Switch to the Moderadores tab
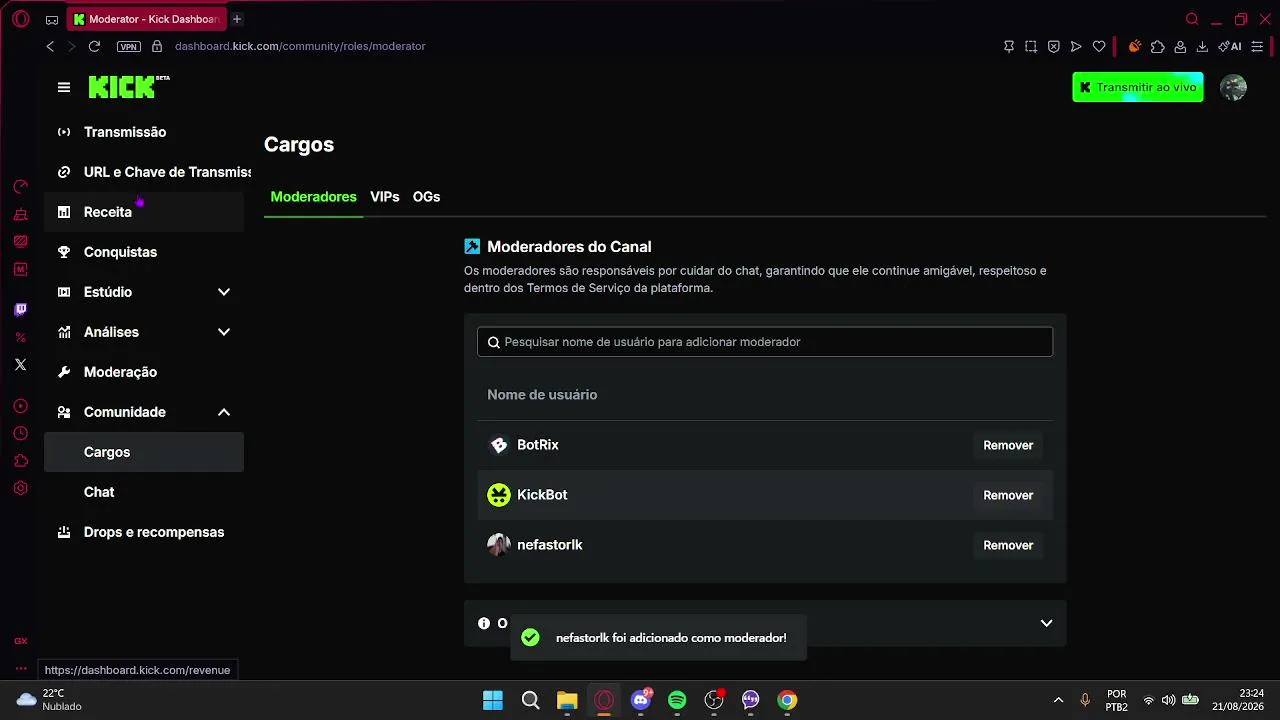The height and width of the screenshot is (720, 1280). point(313,197)
